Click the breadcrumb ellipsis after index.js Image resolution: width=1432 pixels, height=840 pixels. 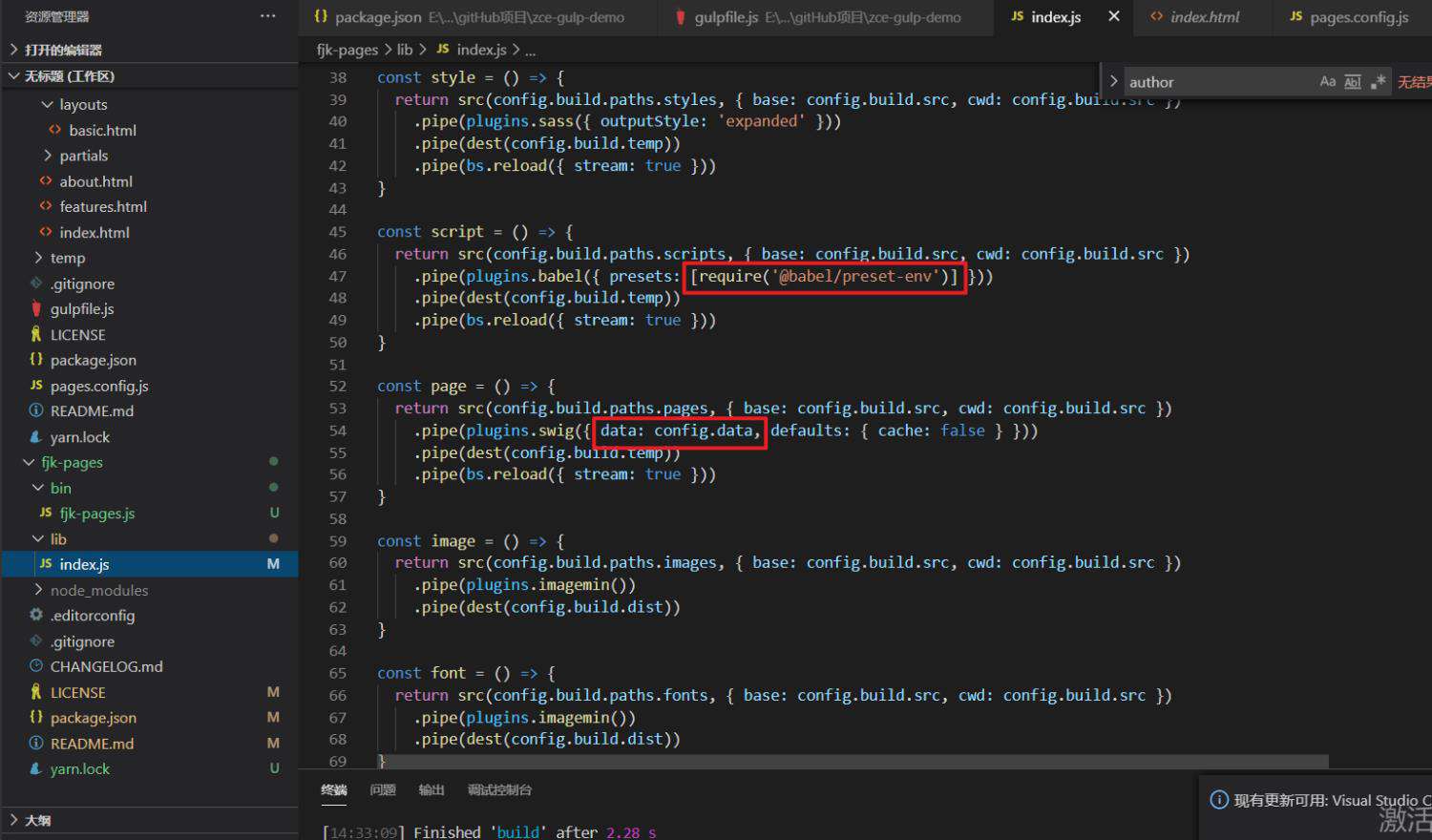click(530, 51)
